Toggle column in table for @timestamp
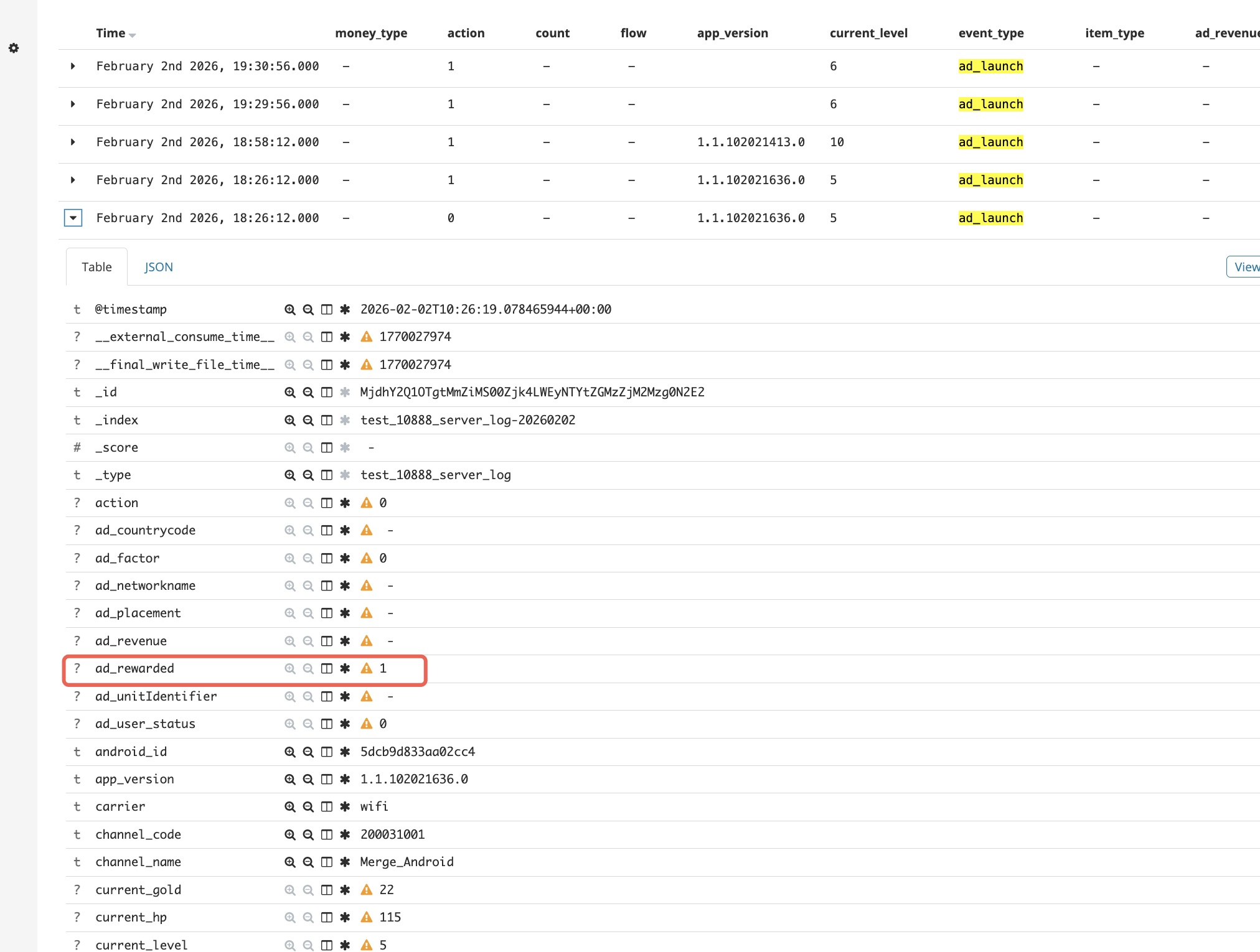This screenshot has height=952, width=1260. click(x=326, y=309)
